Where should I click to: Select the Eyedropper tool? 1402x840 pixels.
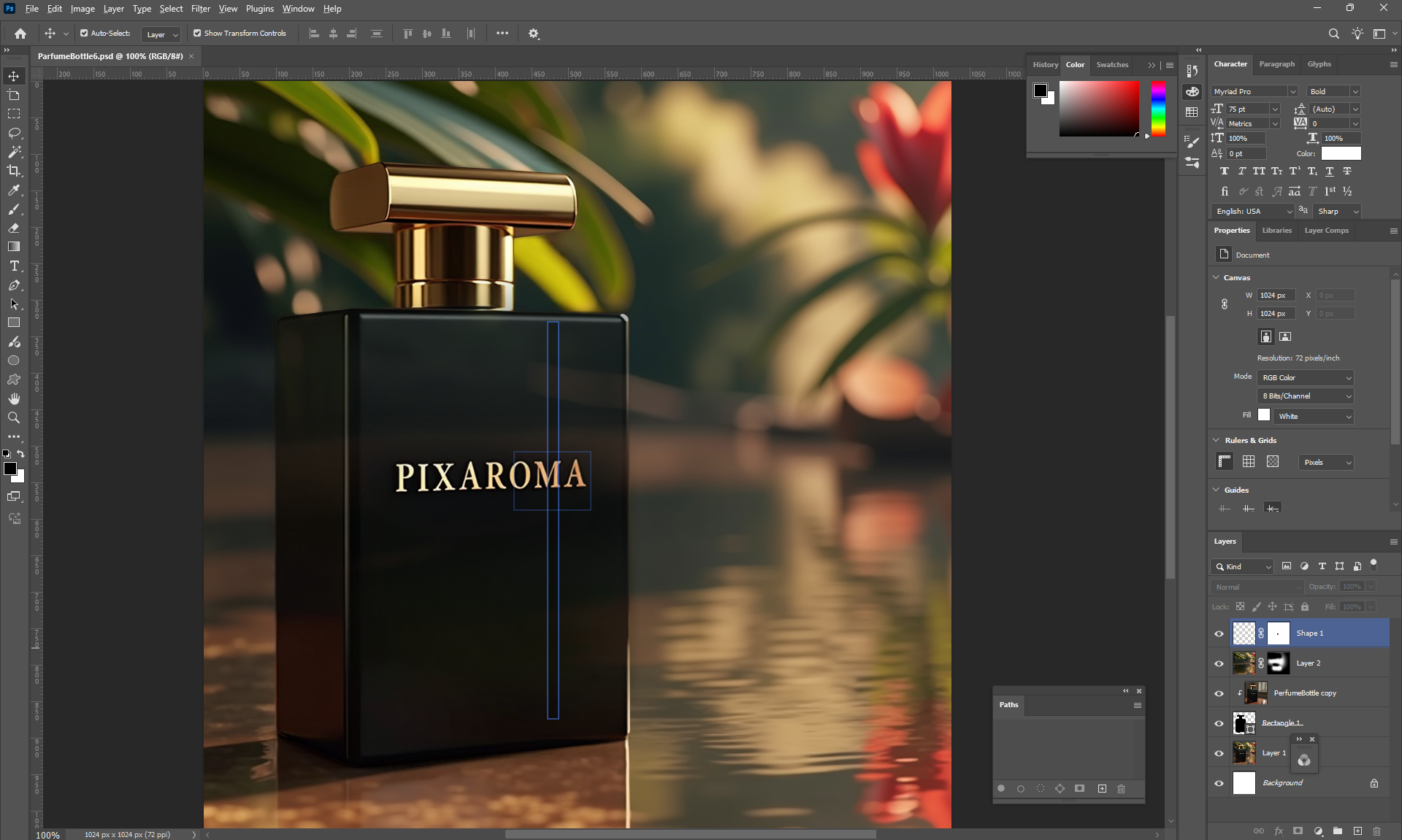[14, 190]
